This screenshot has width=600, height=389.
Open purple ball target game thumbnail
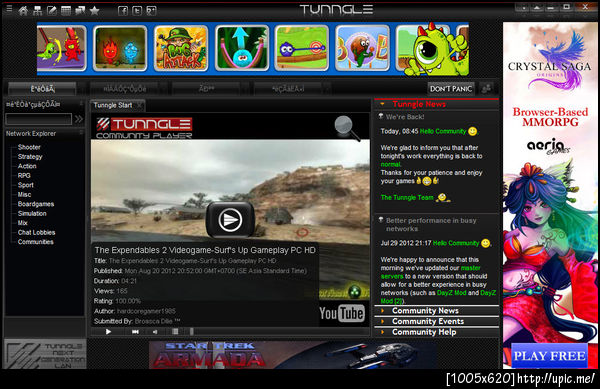(x=302, y=49)
